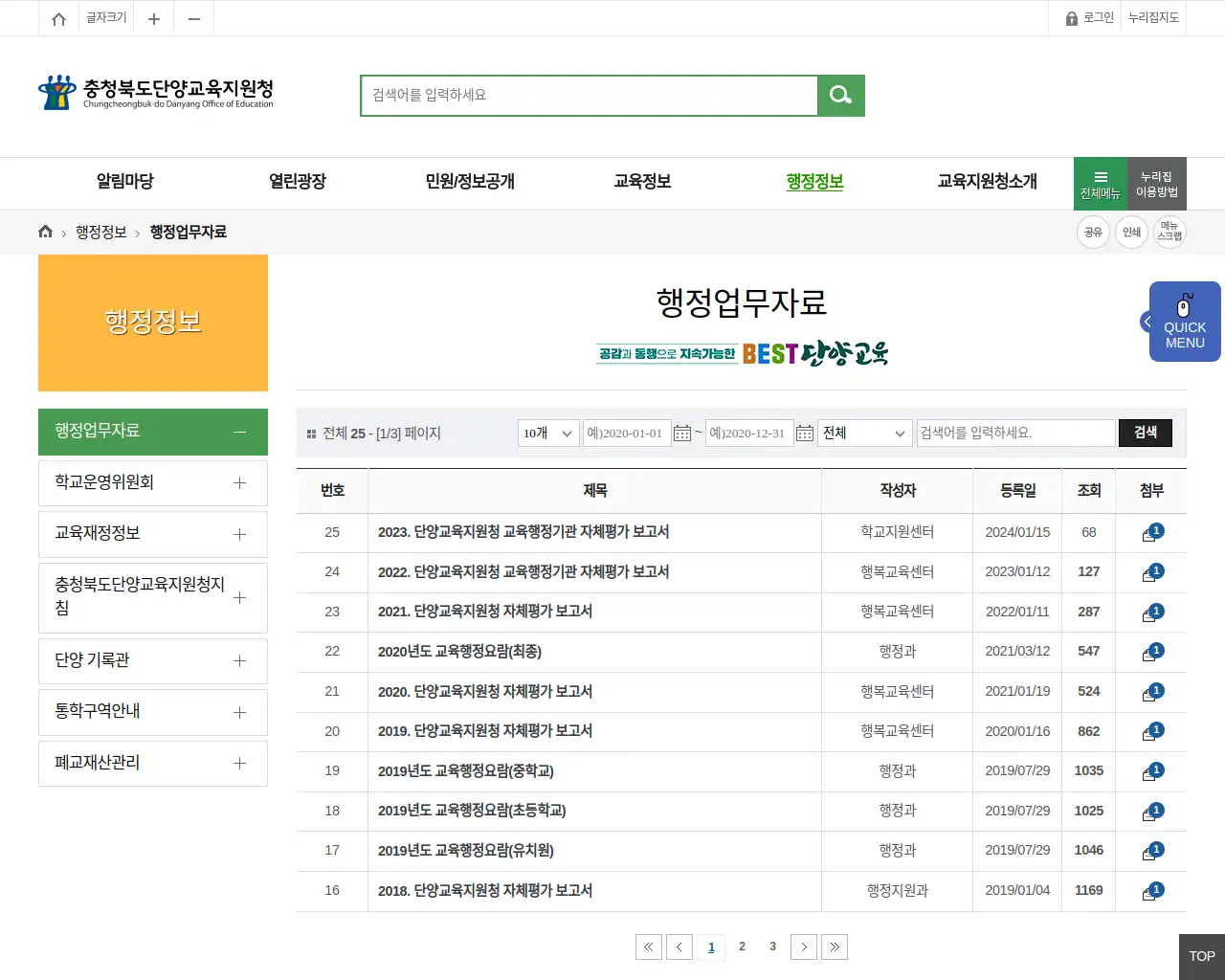Click the black 검색 button
1225x980 pixels.
[x=1146, y=434]
